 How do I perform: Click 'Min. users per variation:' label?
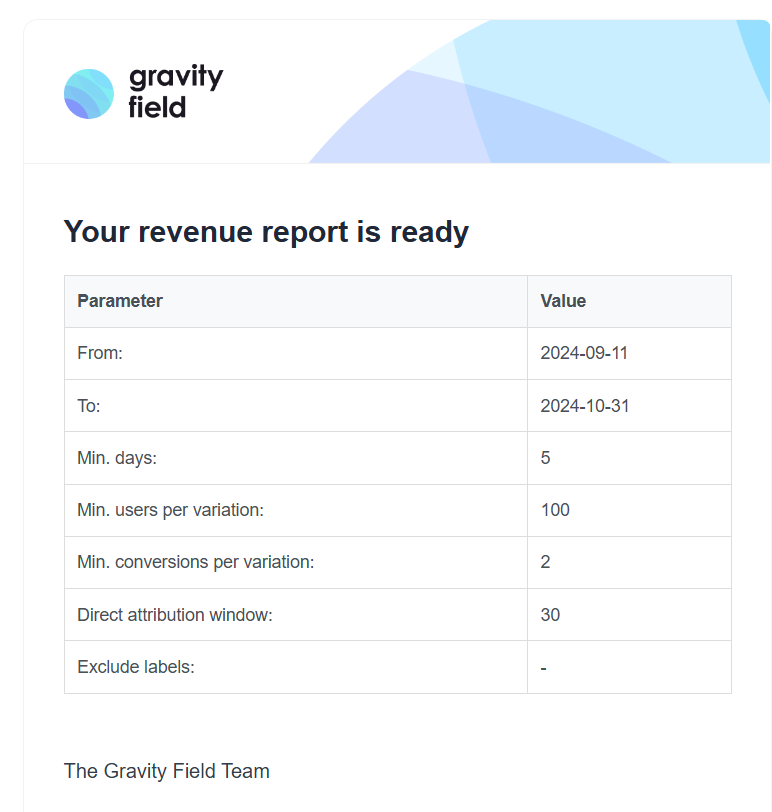(170, 510)
